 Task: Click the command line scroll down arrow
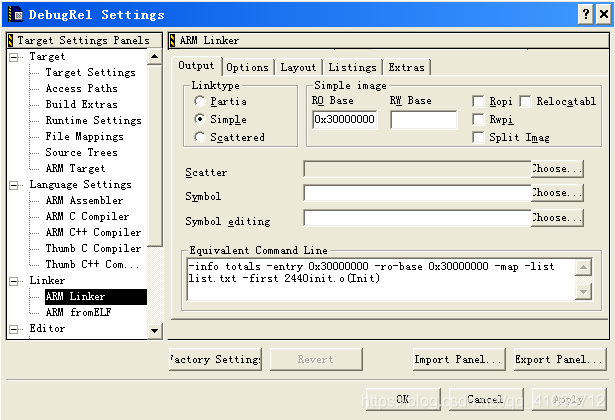point(584,291)
